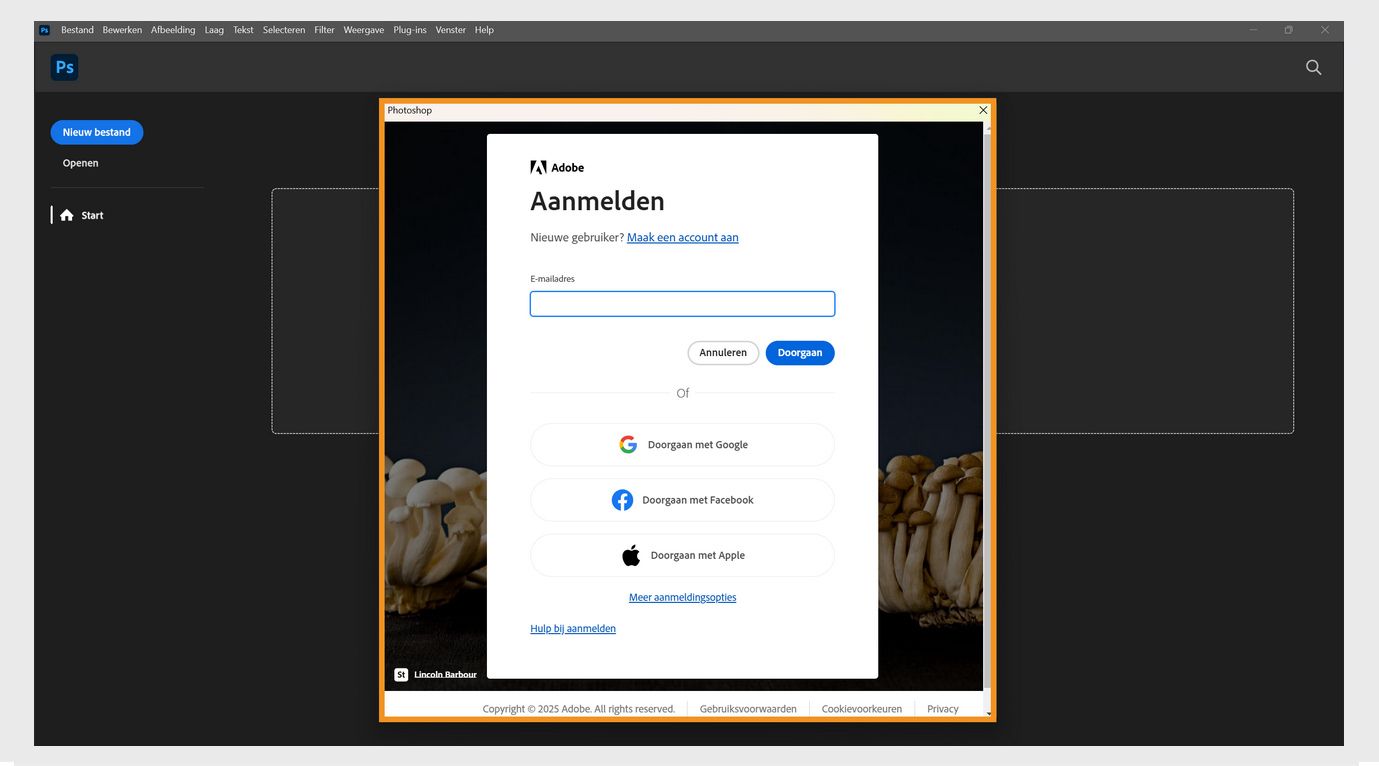Close the Photoshop sign-in dialog
The image size is (1379, 766).
pyautogui.click(x=983, y=110)
